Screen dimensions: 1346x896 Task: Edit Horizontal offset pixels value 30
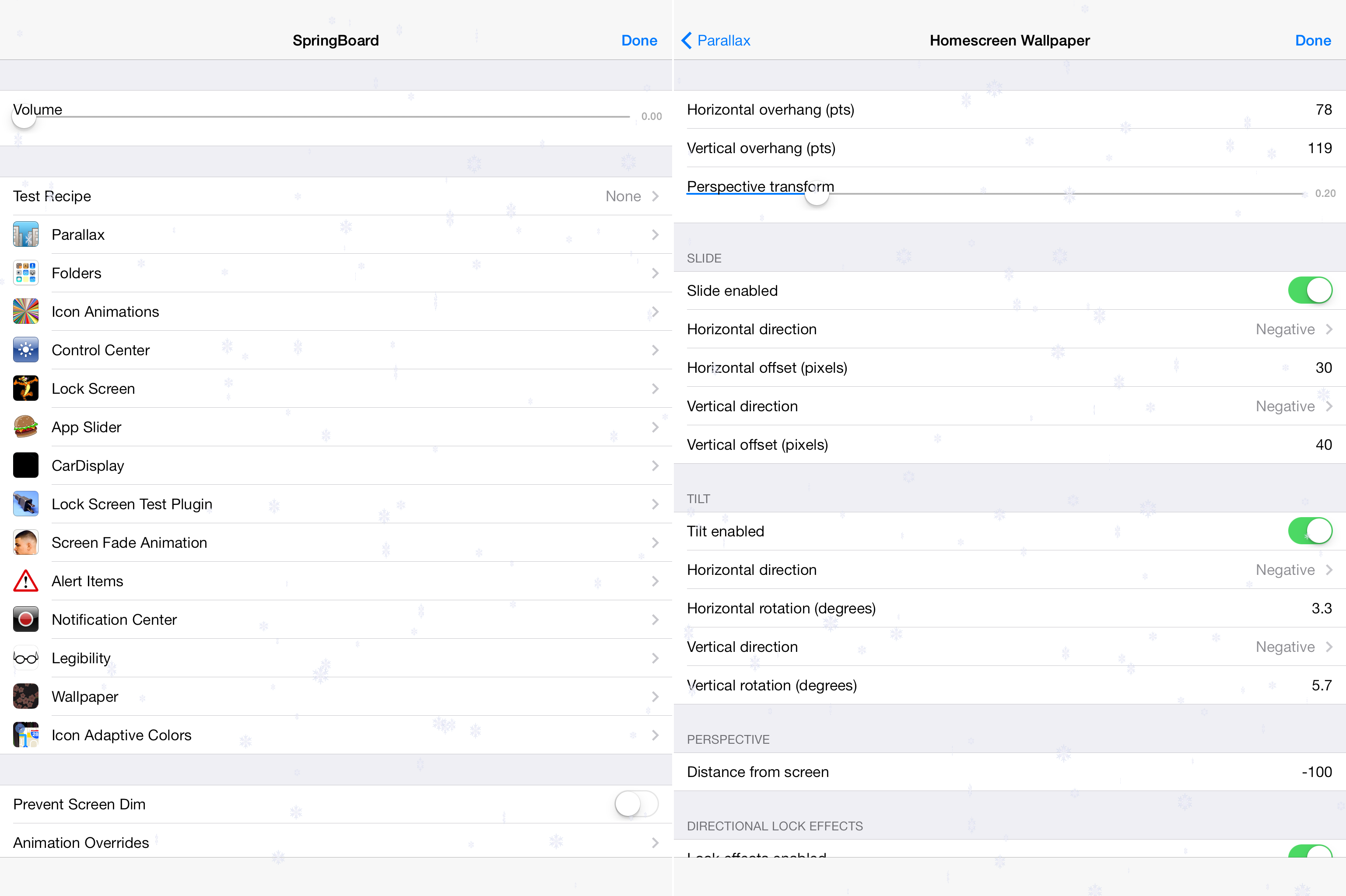1324,367
